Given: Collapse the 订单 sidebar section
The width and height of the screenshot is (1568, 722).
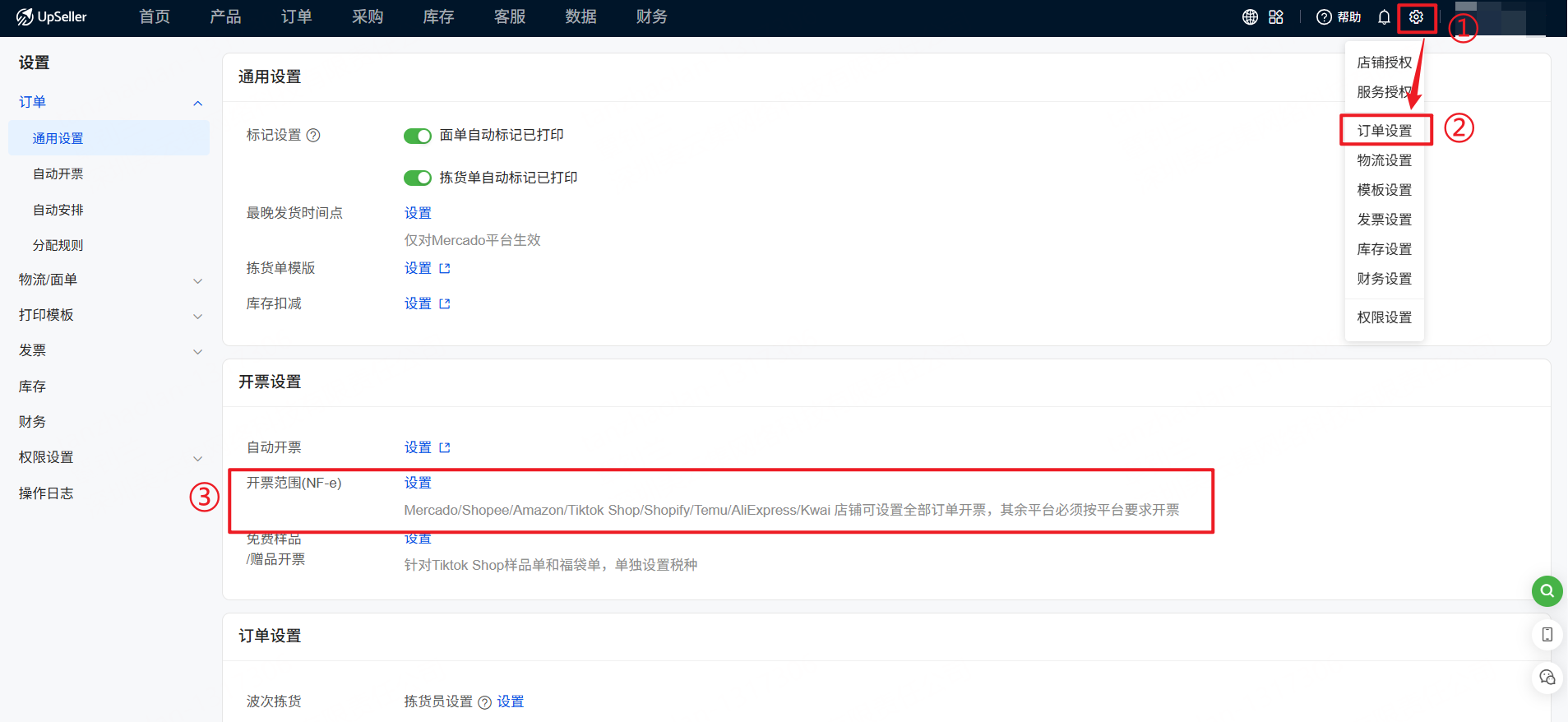Looking at the screenshot, I should (x=197, y=103).
